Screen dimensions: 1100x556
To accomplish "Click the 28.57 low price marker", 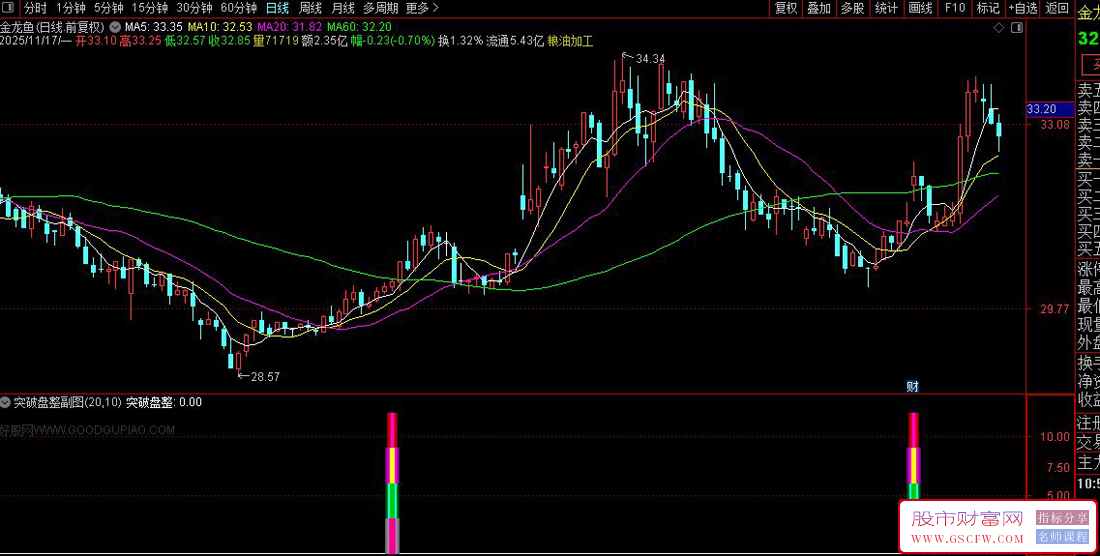I will 264,377.
